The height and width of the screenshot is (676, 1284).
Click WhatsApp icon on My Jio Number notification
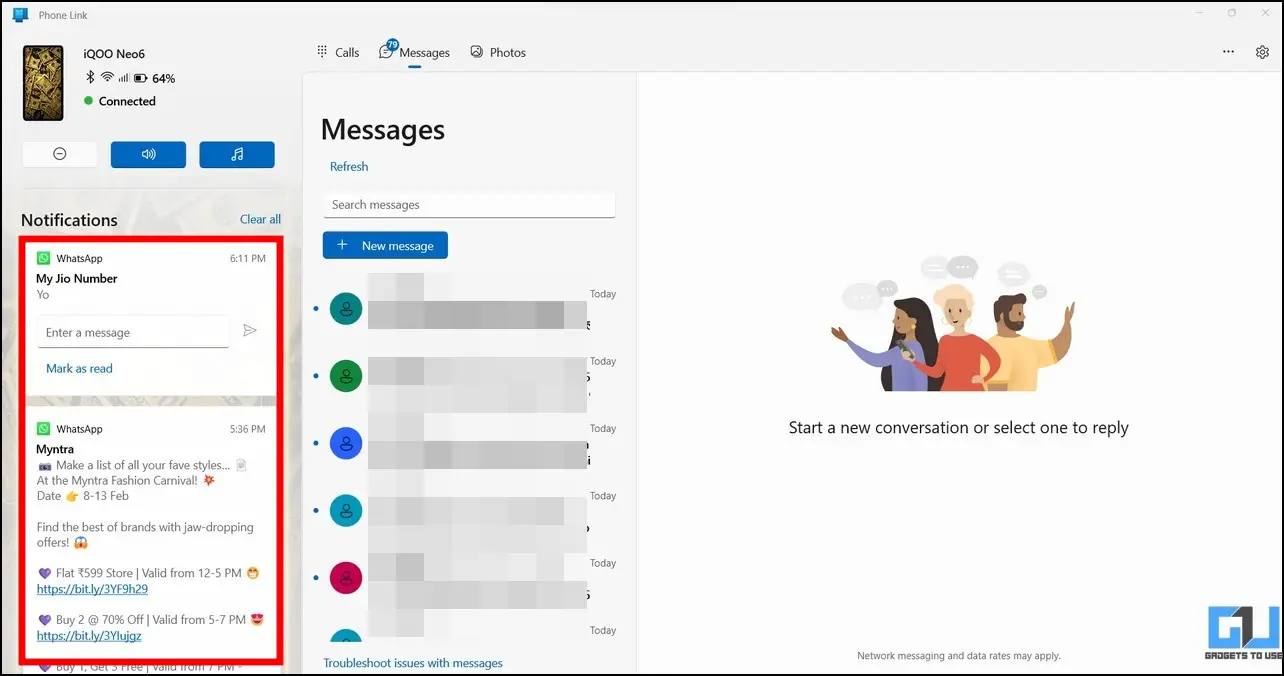(43, 258)
